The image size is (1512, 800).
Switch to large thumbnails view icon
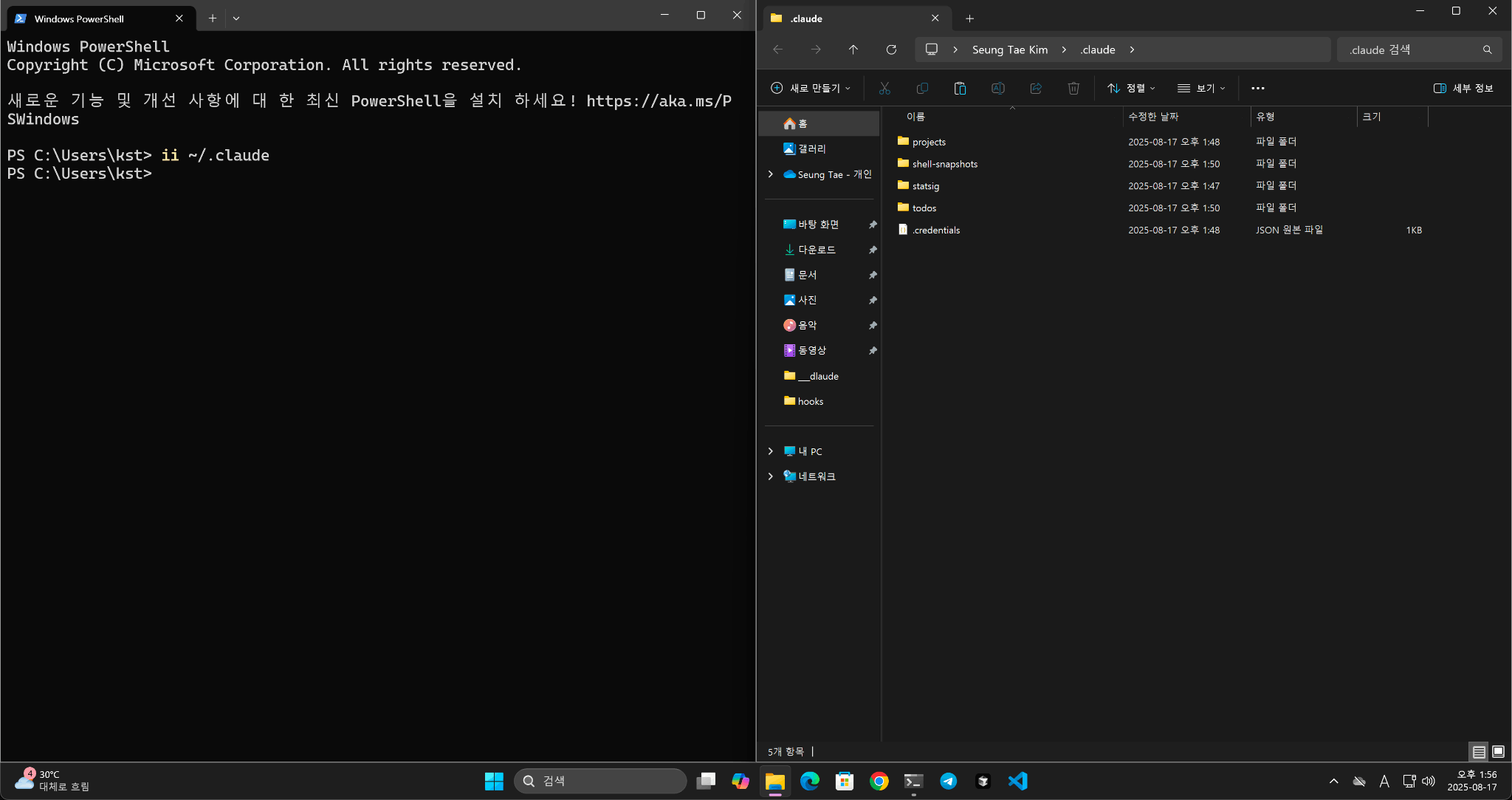click(1498, 752)
